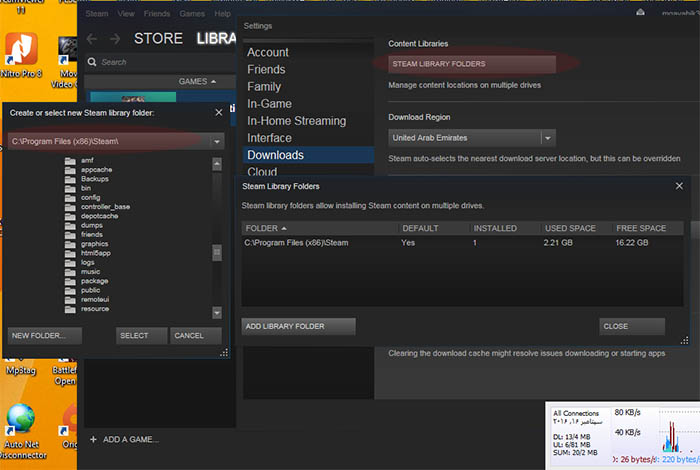Select the dumps folder icon
Viewport: 700px width, 470px height.
pos(70,225)
